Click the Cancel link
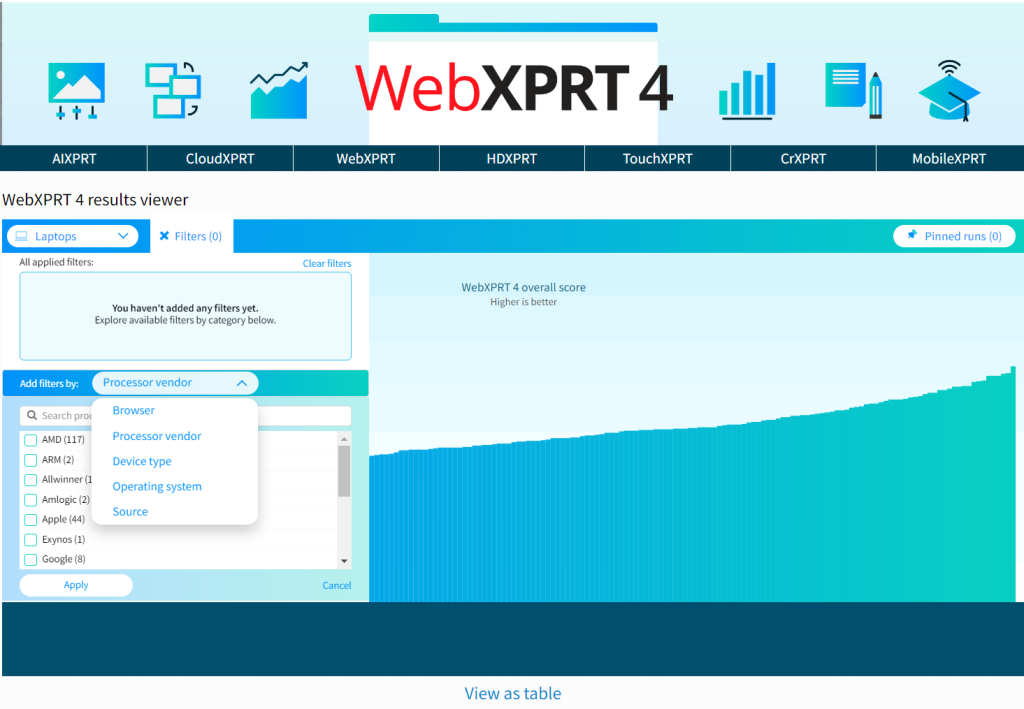The image size is (1024, 709). point(336,586)
